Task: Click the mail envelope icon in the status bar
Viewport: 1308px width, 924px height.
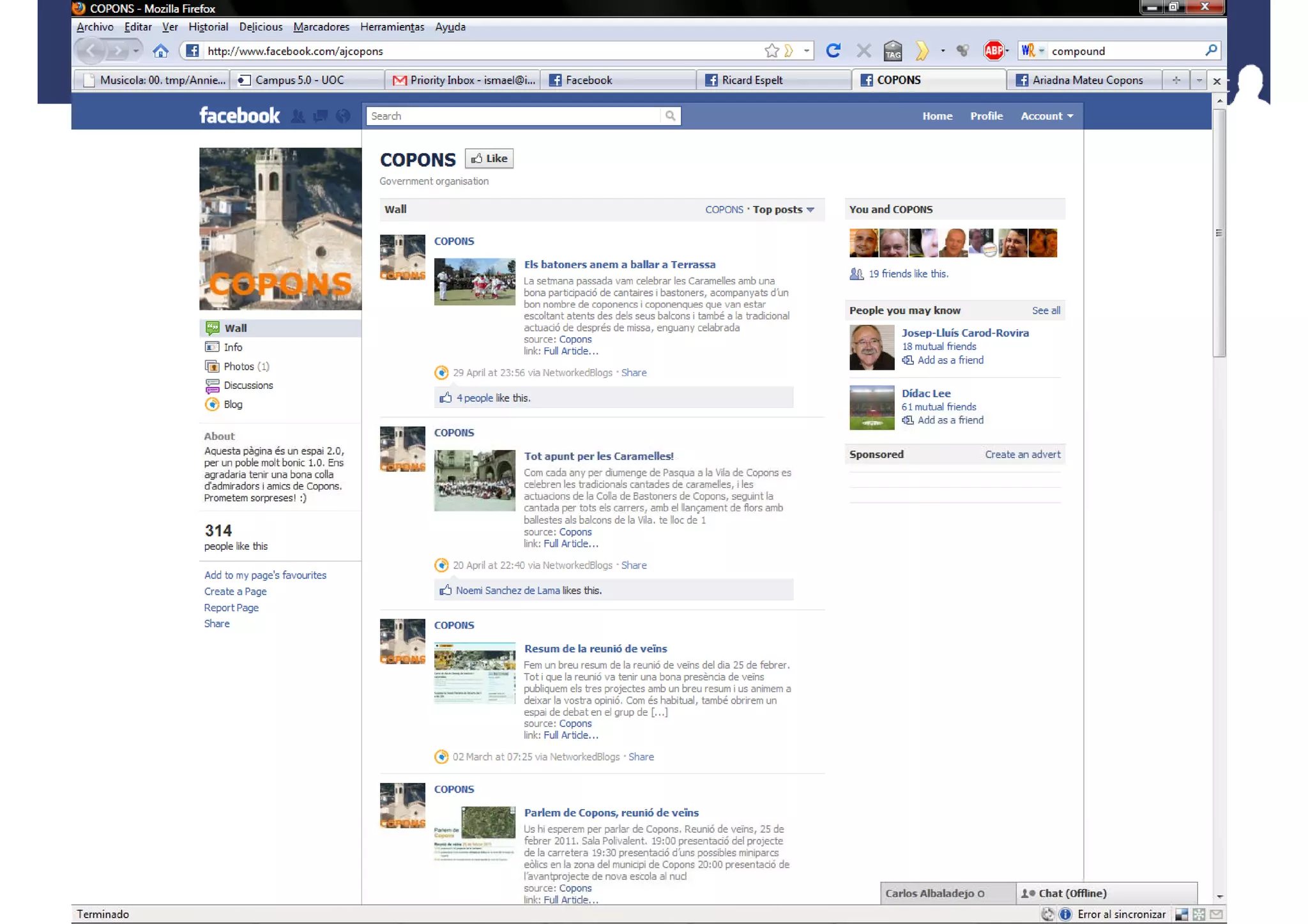Action: click(x=1216, y=914)
